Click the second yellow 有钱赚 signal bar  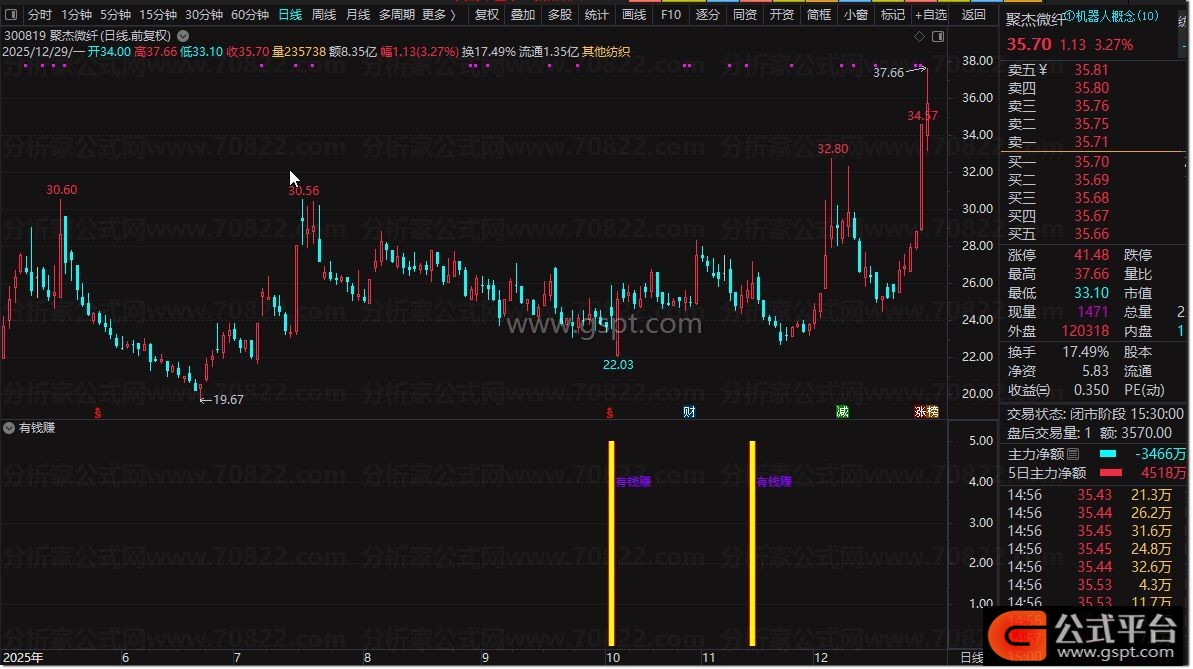(x=752, y=540)
